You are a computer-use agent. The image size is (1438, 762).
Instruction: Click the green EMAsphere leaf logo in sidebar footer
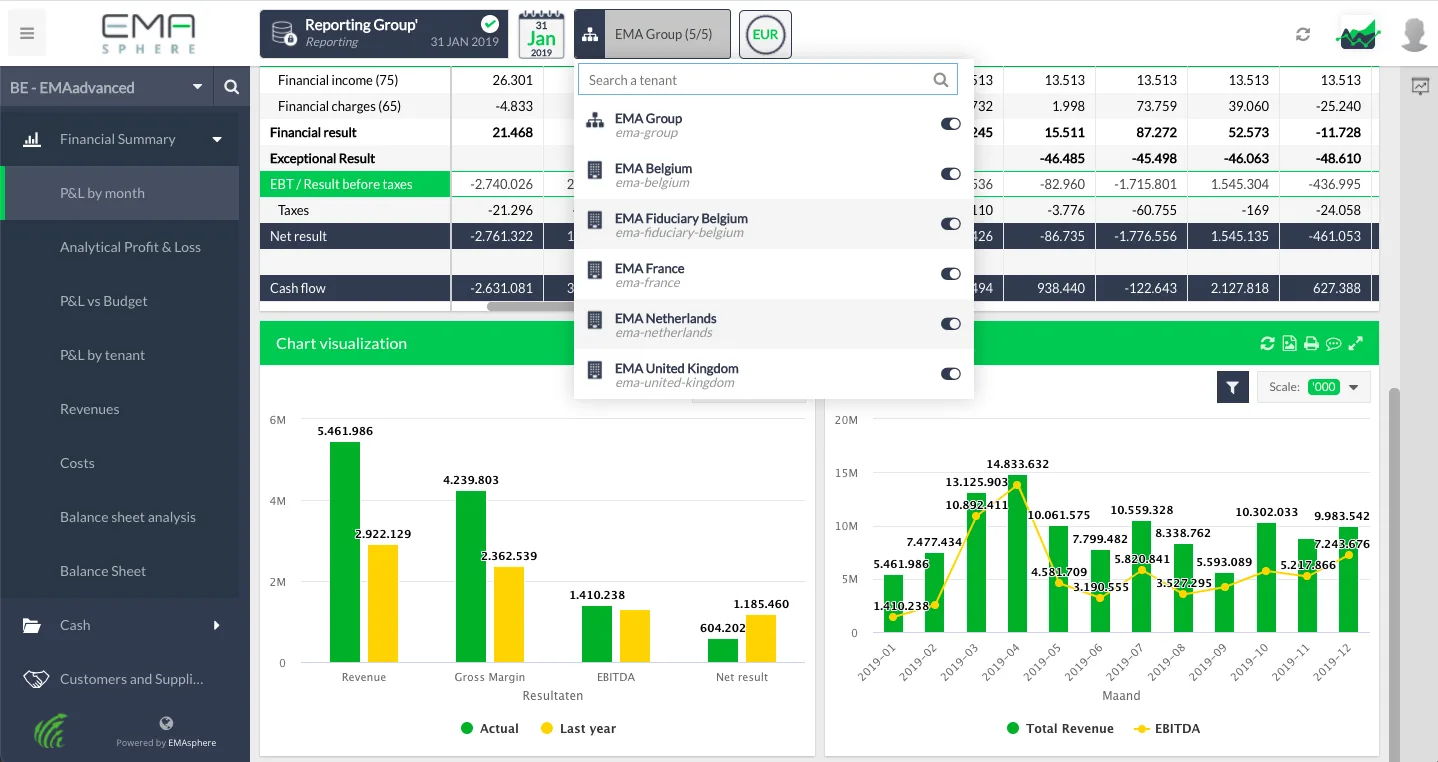[x=50, y=731]
